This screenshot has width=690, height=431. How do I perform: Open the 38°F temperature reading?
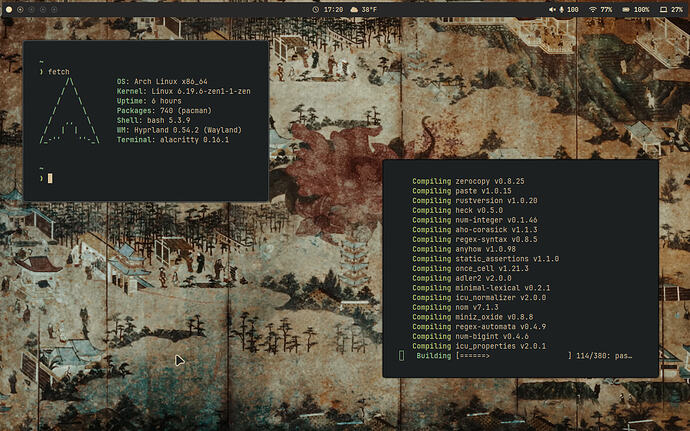[x=369, y=9]
